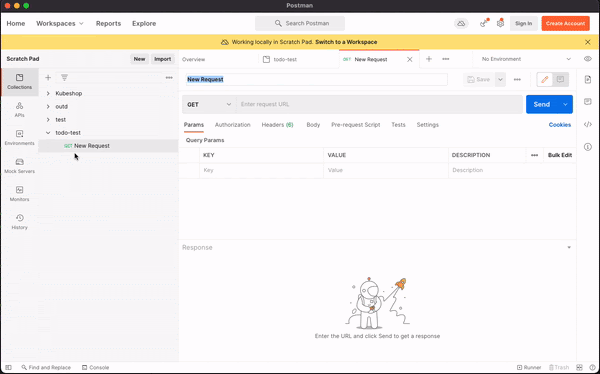Open the request info icon
600x374 pixels.
588,147
